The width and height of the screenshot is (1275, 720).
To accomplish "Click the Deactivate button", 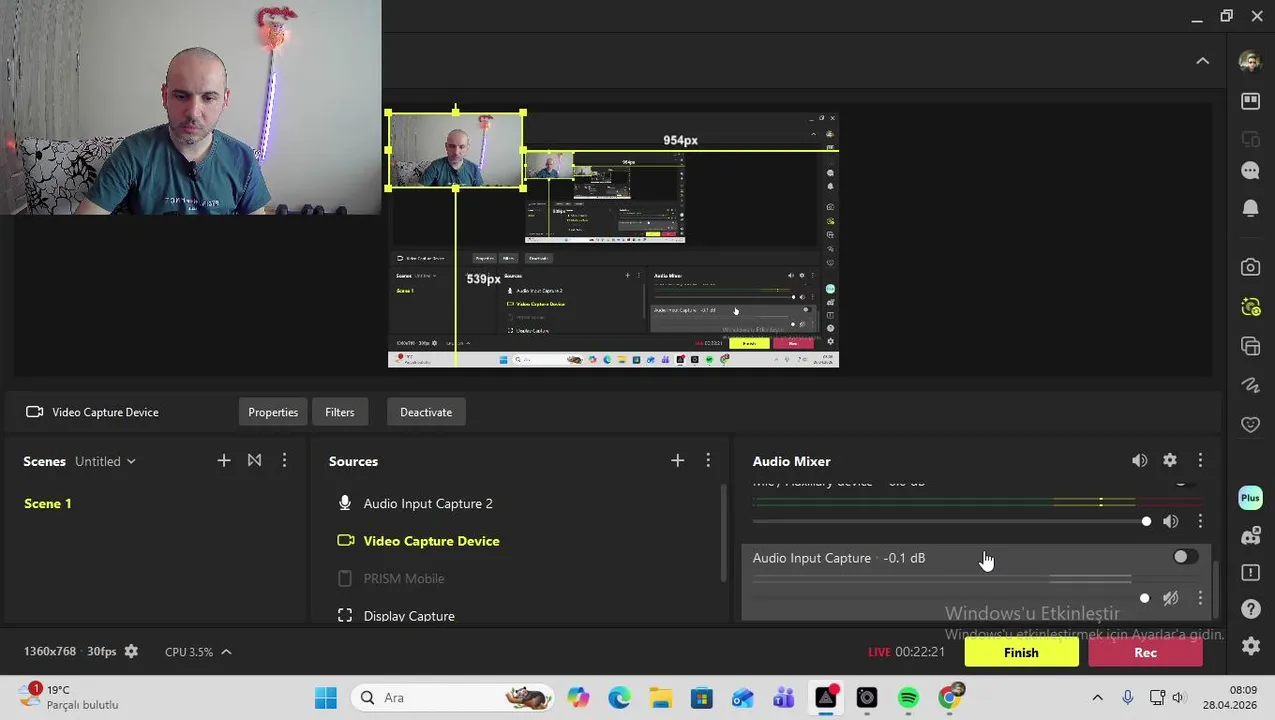I will [426, 412].
